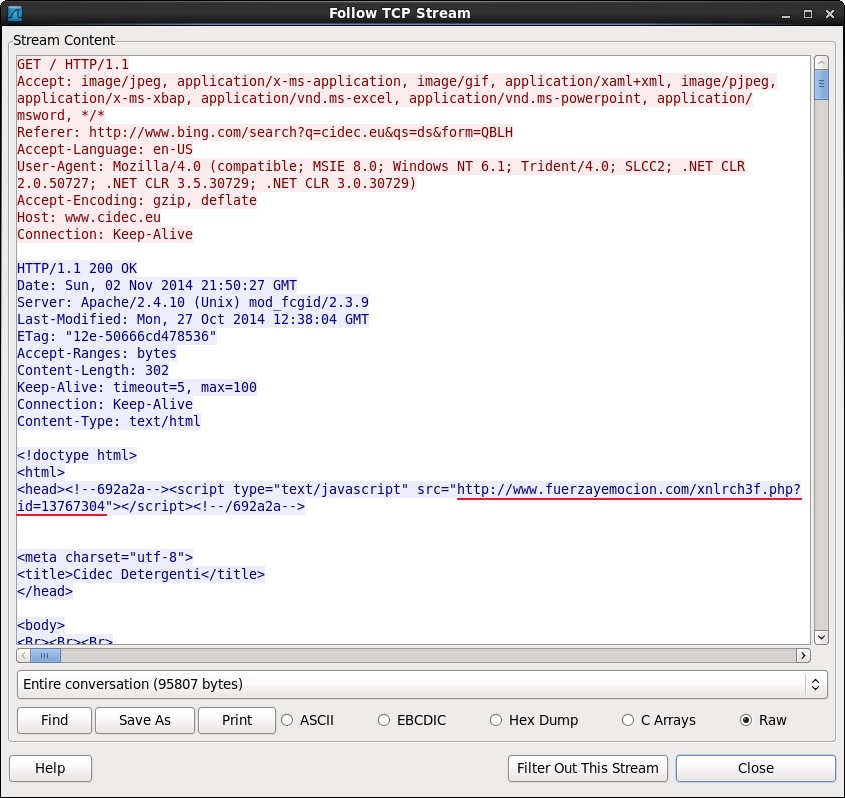Screen dimensions: 845x798
Task: Minimize the Follow TCP Stream window
Action: [786, 14]
